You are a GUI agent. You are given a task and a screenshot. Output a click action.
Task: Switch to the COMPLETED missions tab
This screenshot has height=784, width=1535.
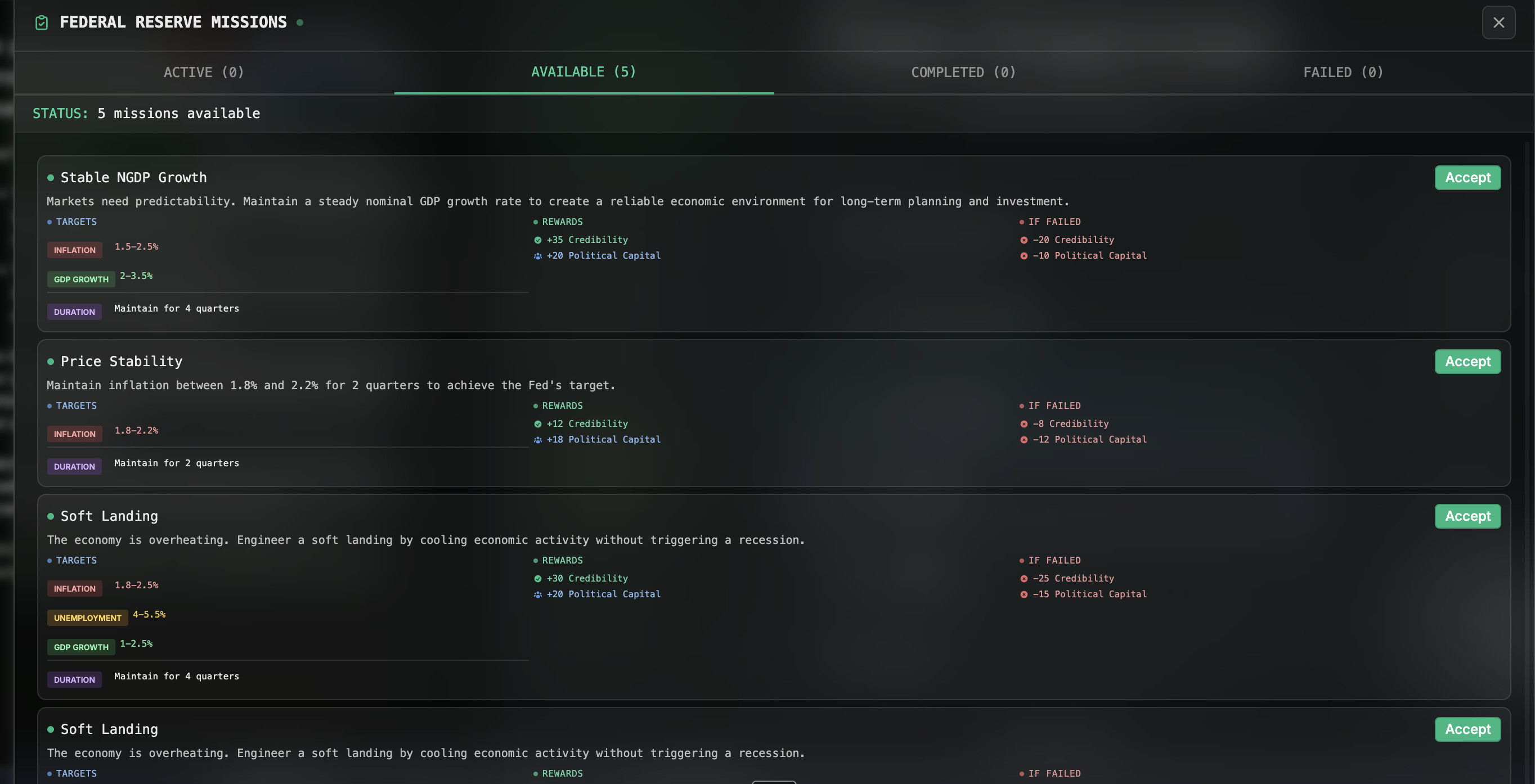(x=963, y=72)
